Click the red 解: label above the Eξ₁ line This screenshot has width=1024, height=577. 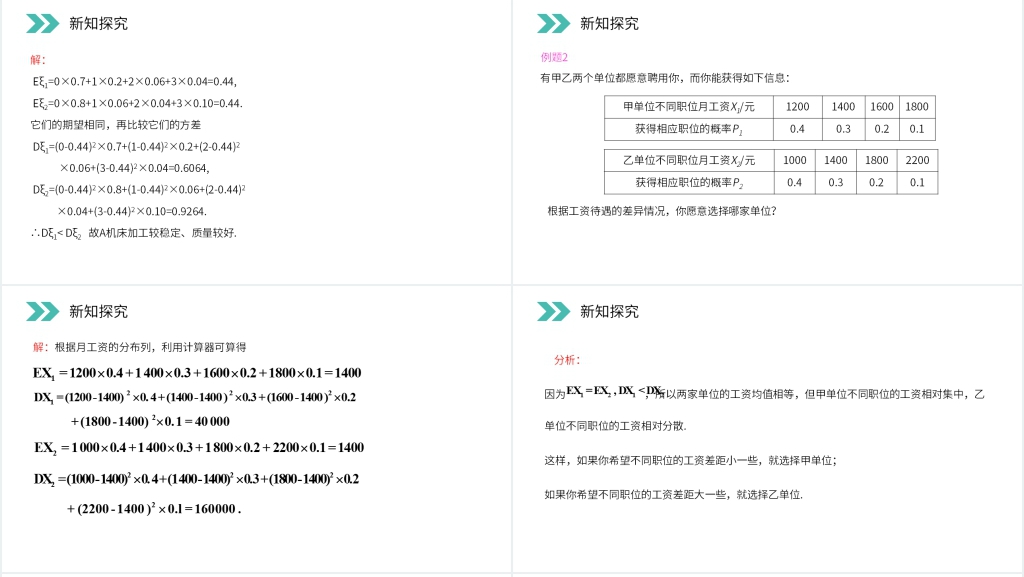click(x=38, y=60)
